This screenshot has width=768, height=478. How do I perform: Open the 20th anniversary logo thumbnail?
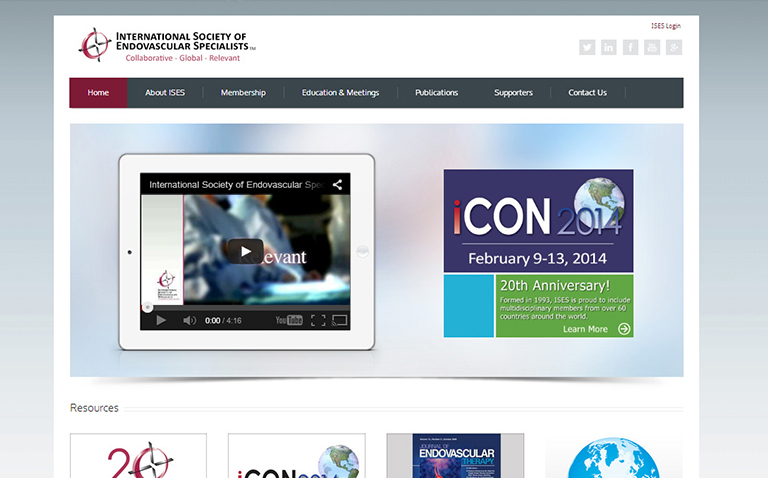pyautogui.click(x=138, y=455)
